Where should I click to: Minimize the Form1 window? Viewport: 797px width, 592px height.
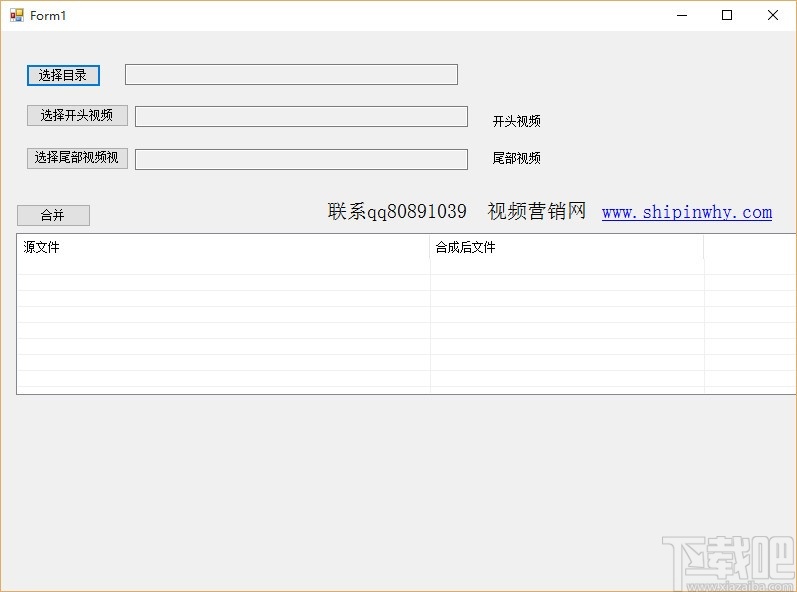pyautogui.click(x=682, y=15)
